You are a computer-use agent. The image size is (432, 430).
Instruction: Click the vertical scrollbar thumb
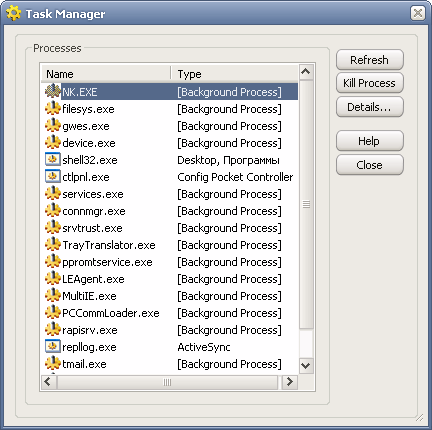pyautogui.click(x=306, y=204)
